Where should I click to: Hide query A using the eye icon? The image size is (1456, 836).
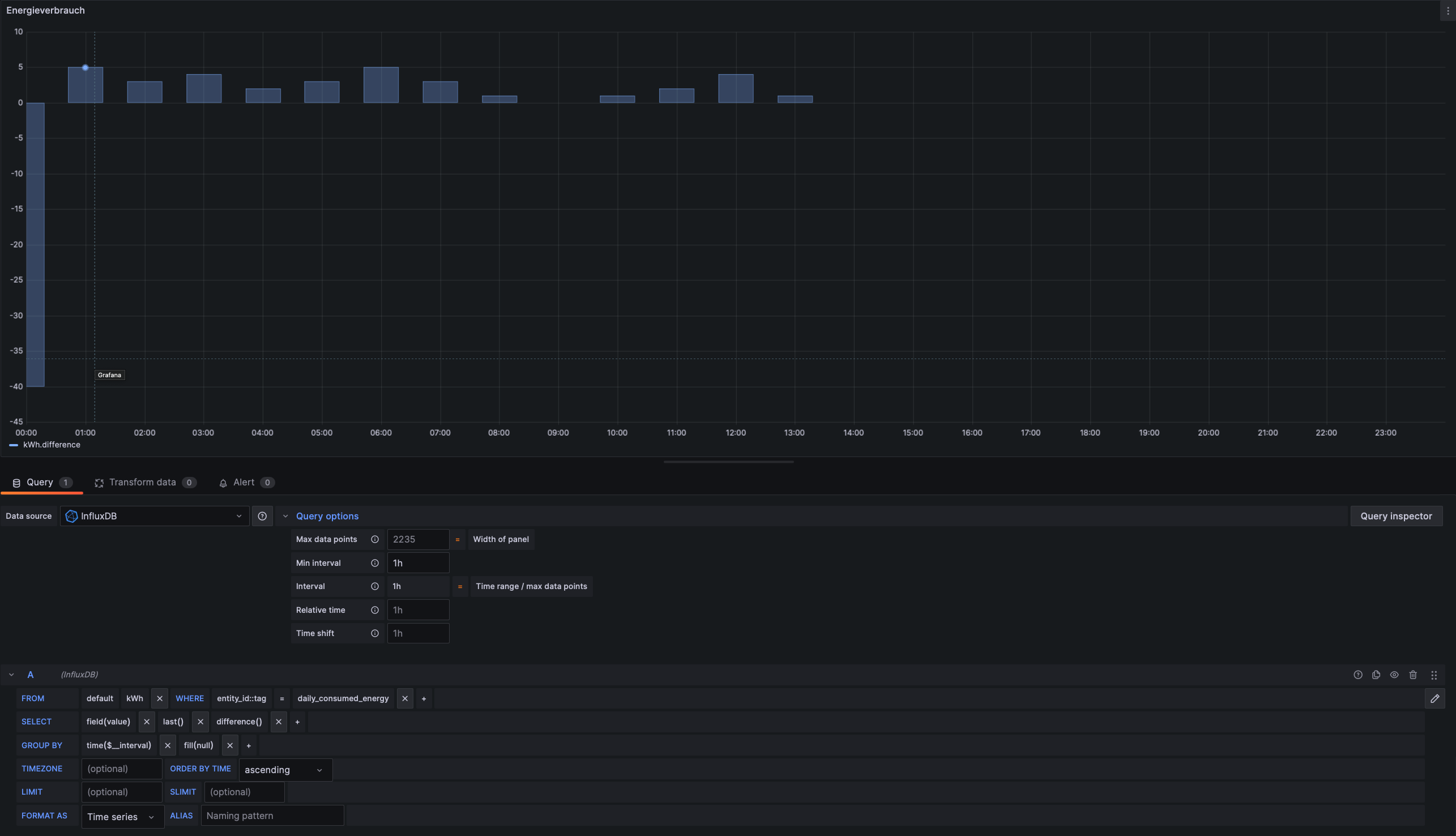click(x=1394, y=675)
